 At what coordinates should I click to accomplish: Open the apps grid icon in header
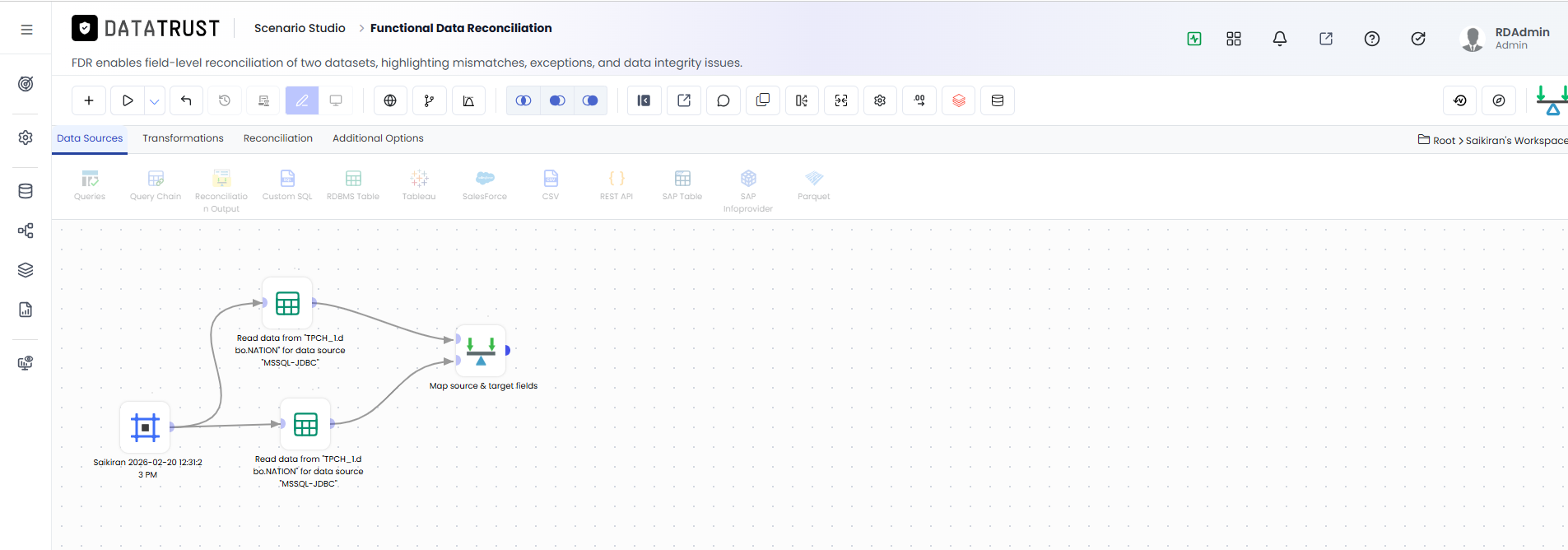pos(1234,39)
